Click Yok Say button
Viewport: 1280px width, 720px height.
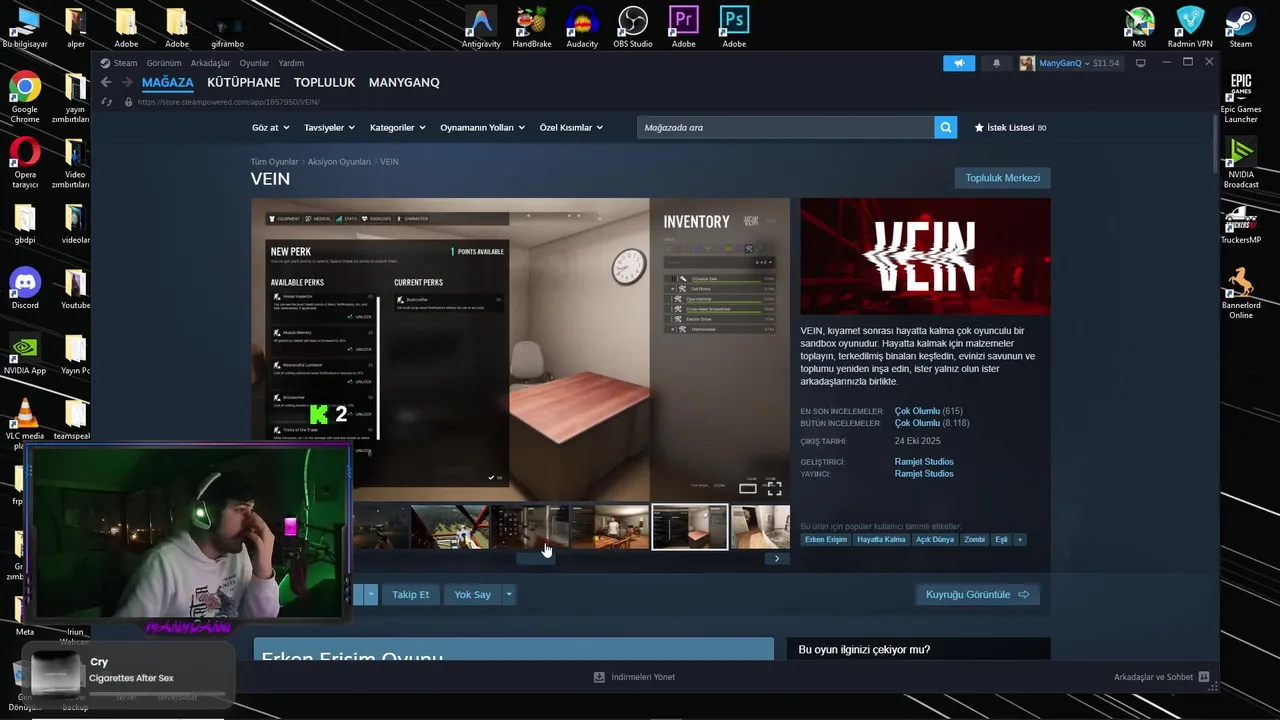pos(472,594)
